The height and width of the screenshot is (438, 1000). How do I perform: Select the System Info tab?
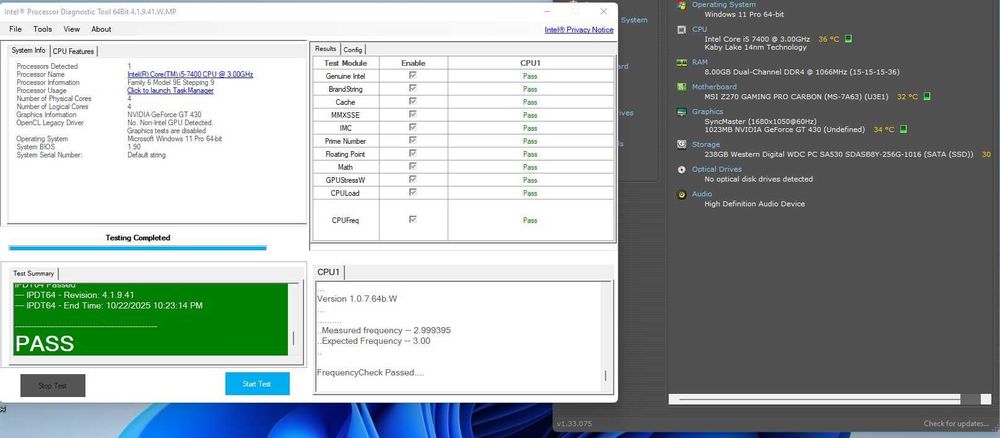click(29, 50)
